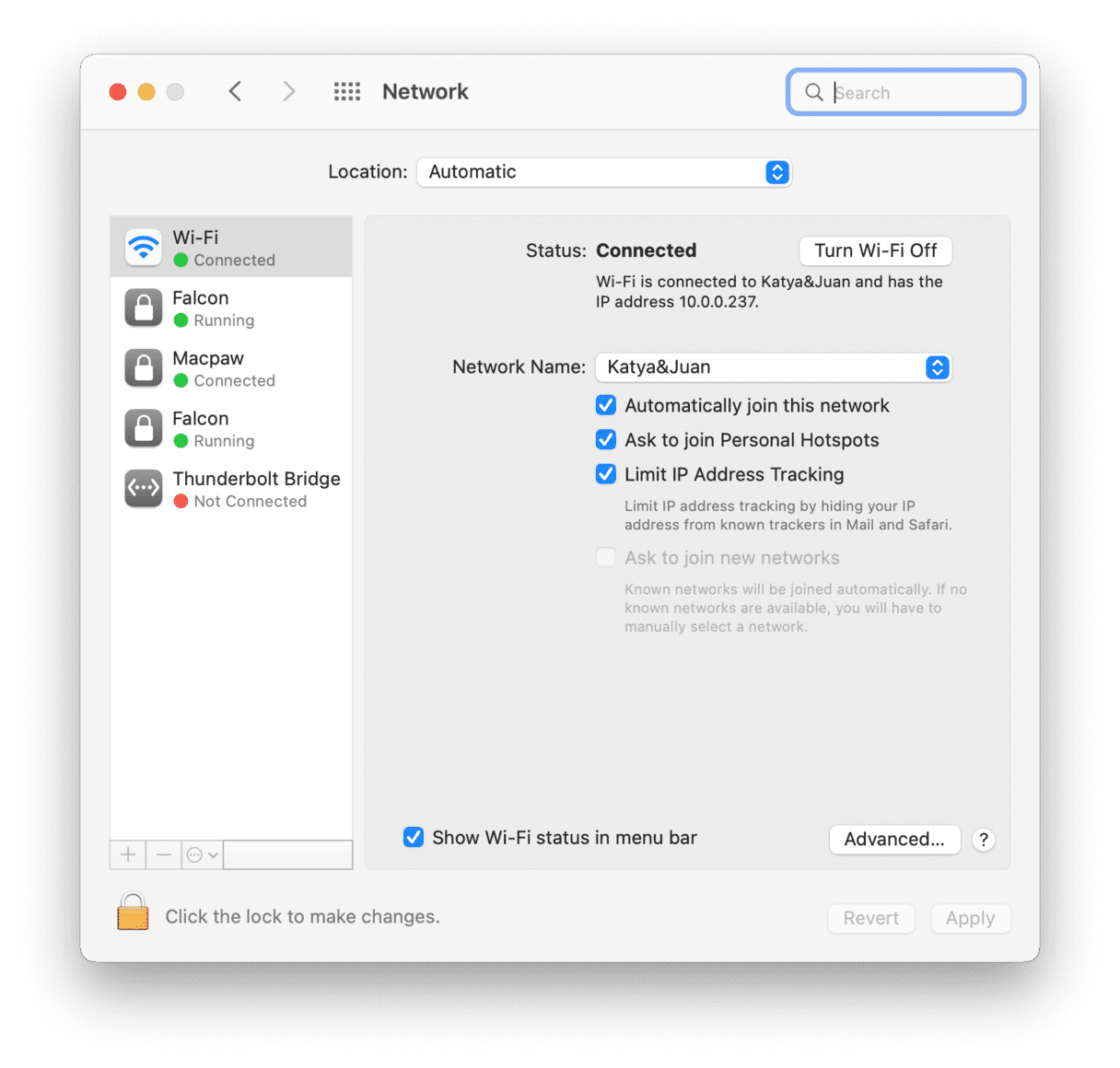The height and width of the screenshot is (1068, 1120).
Task: Uncheck Ask to join Personal Hotspots
Action: 606,439
